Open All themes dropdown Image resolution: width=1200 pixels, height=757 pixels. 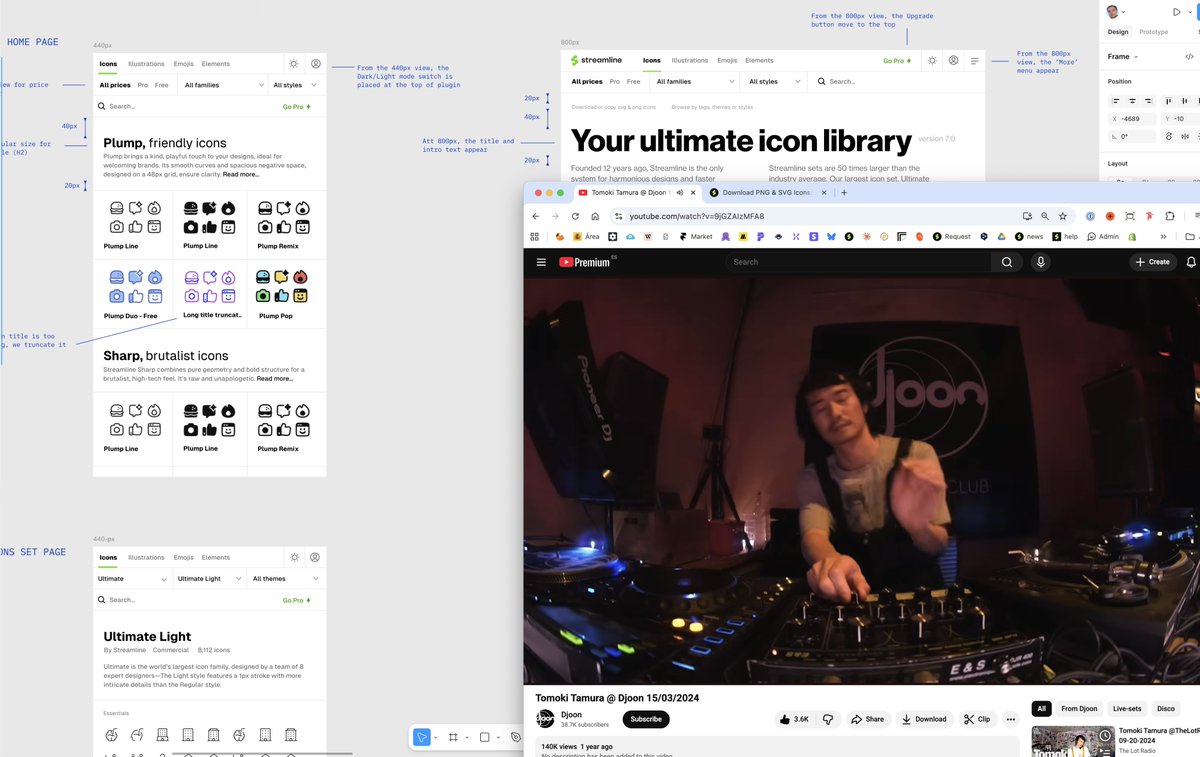click(x=286, y=579)
